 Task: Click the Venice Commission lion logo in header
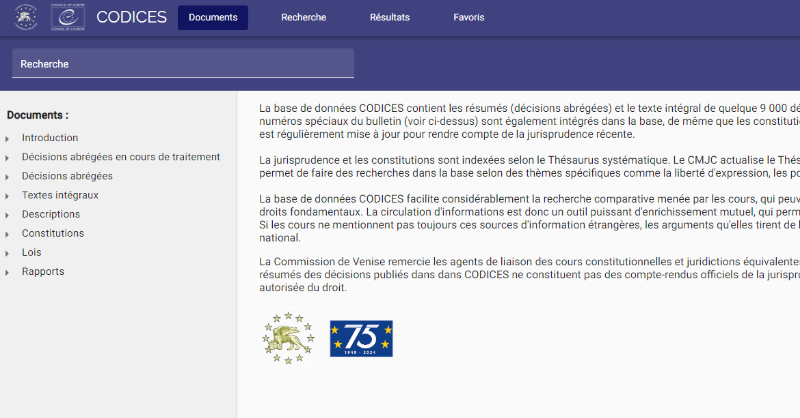pos(26,17)
